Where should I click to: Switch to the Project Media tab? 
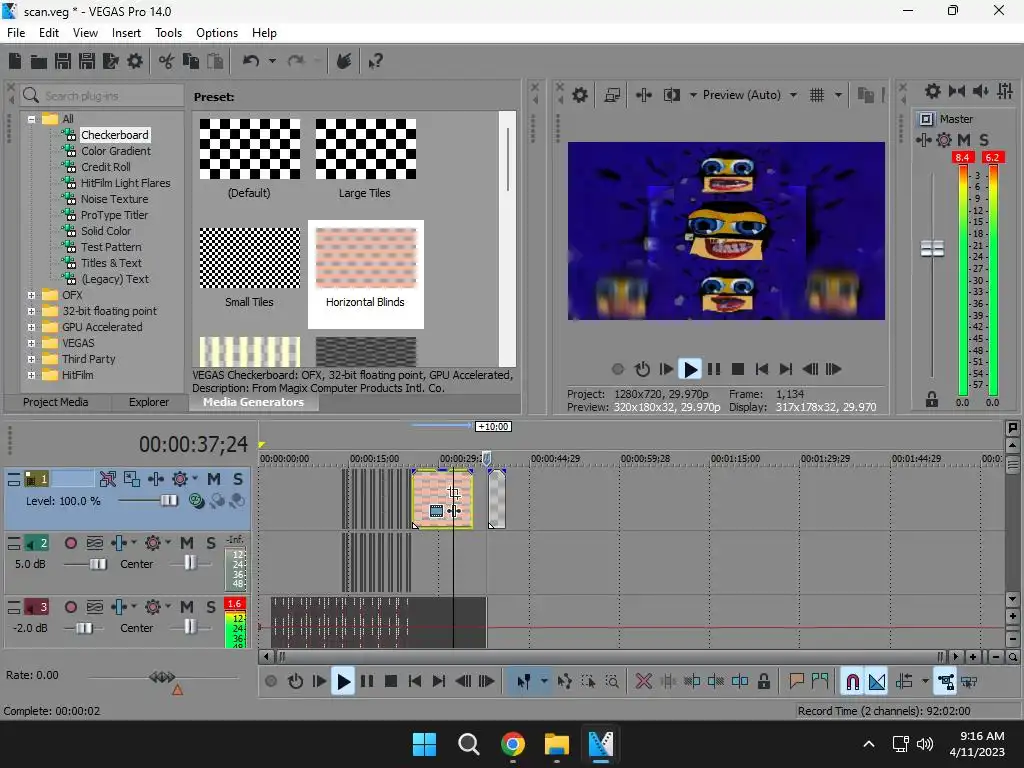click(56, 402)
